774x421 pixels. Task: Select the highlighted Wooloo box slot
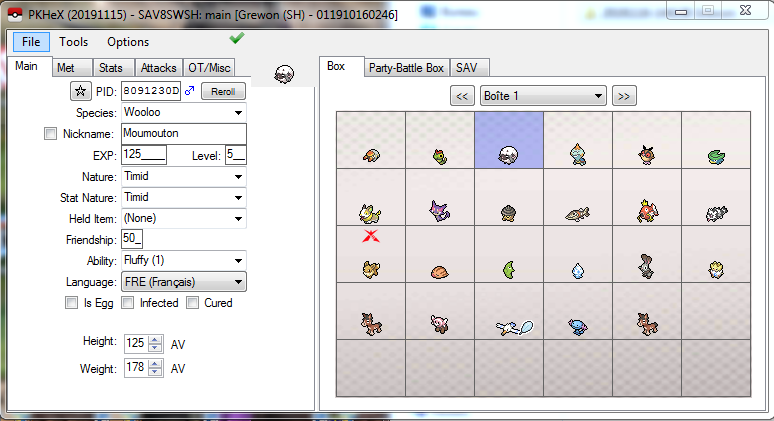pos(509,140)
